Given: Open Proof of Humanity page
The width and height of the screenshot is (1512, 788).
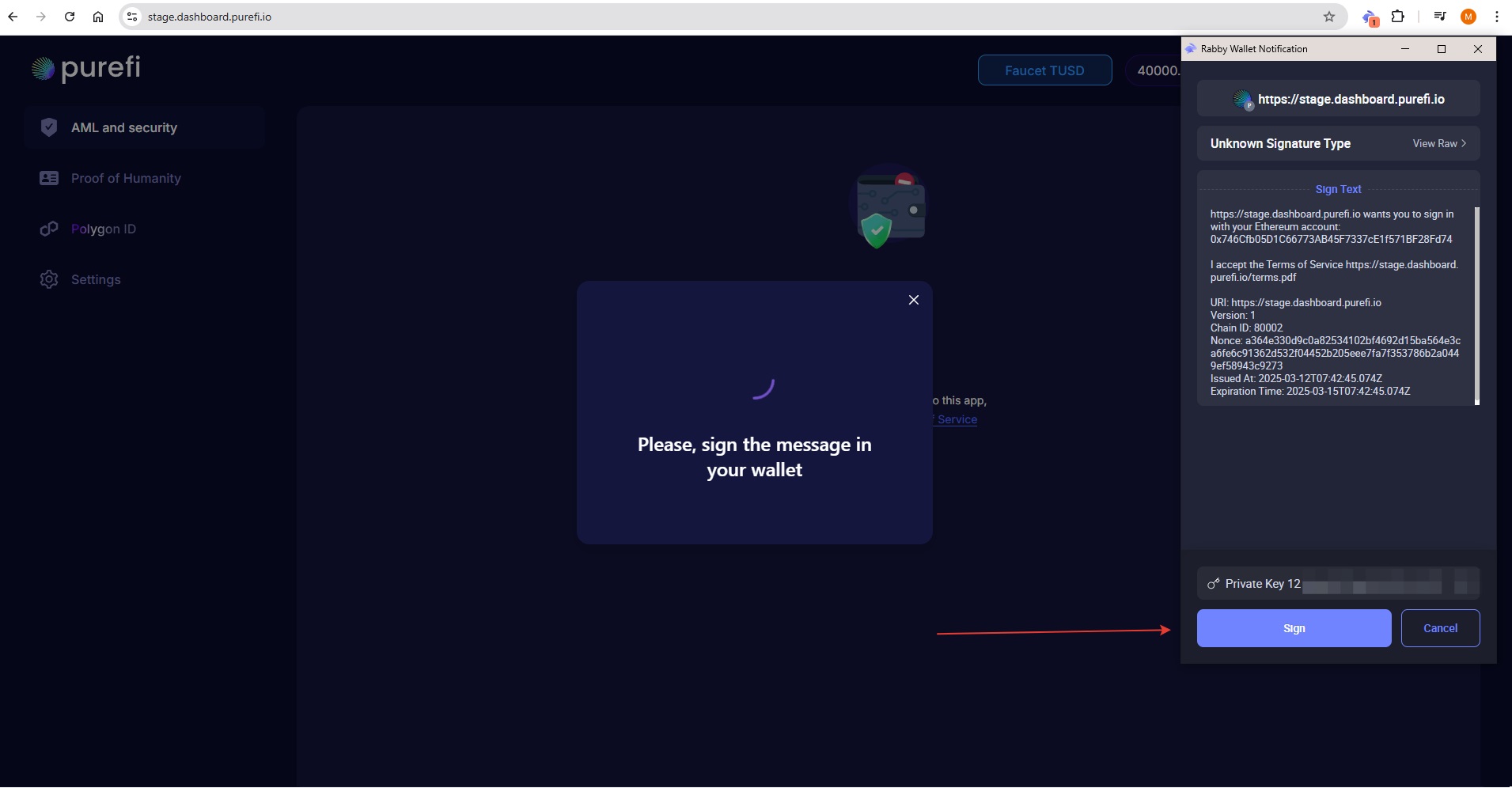Looking at the screenshot, I should pyautogui.click(x=126, y=178).
